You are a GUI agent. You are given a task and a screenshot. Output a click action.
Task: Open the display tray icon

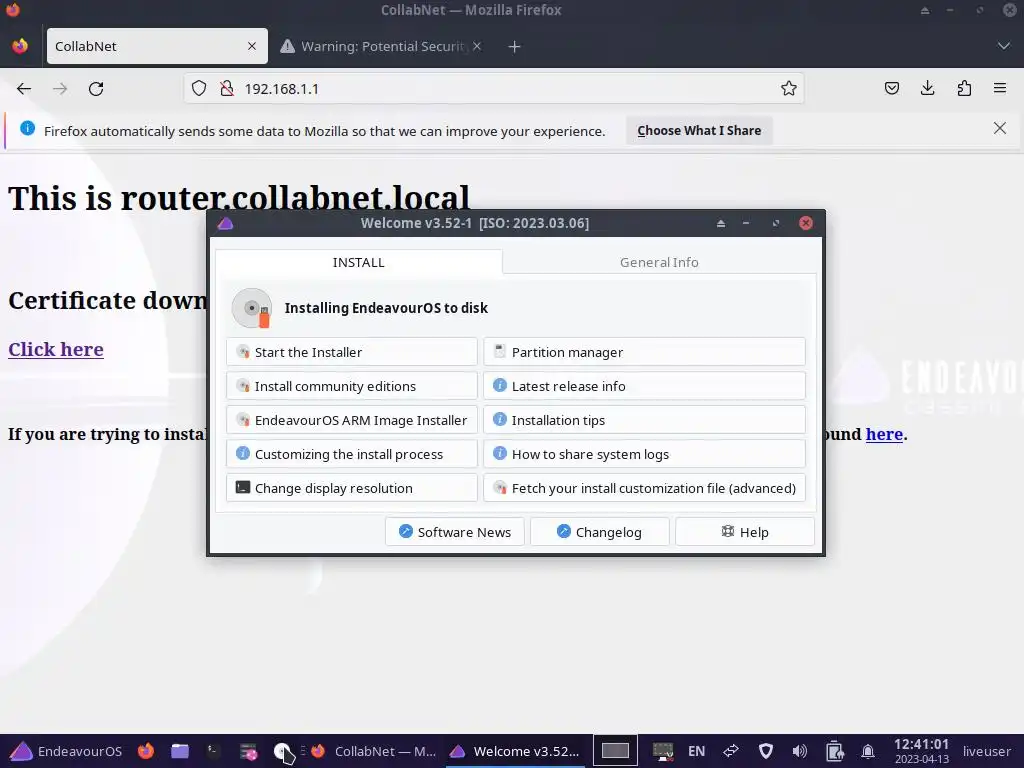click(663, 751)
